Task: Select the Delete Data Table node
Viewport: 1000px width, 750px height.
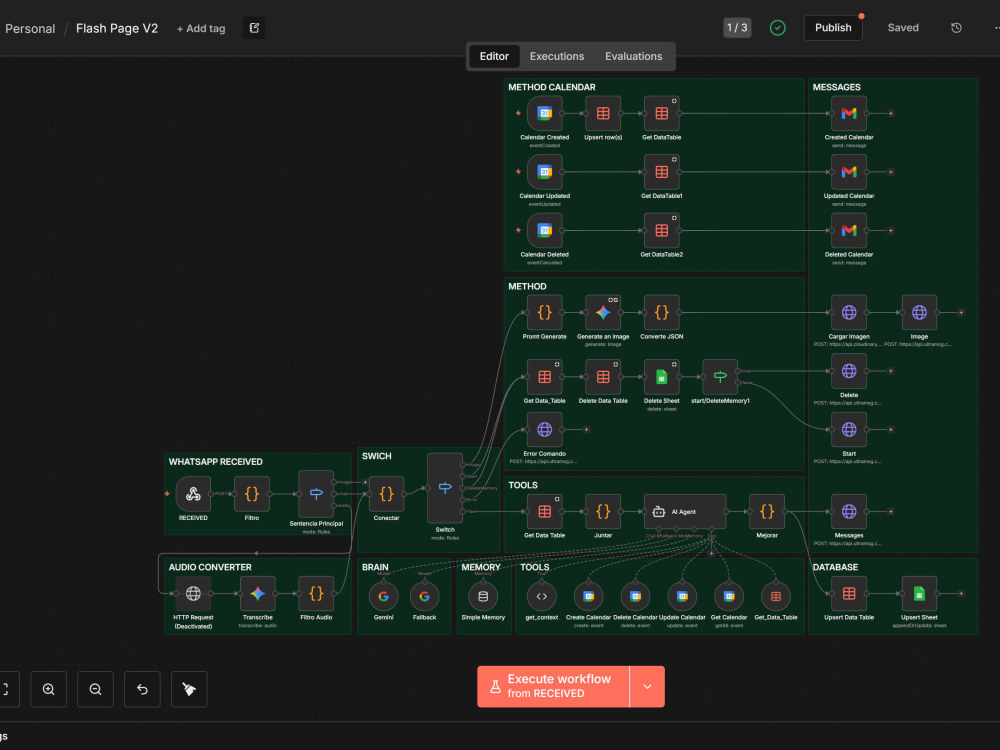Action: coord(603,377)
